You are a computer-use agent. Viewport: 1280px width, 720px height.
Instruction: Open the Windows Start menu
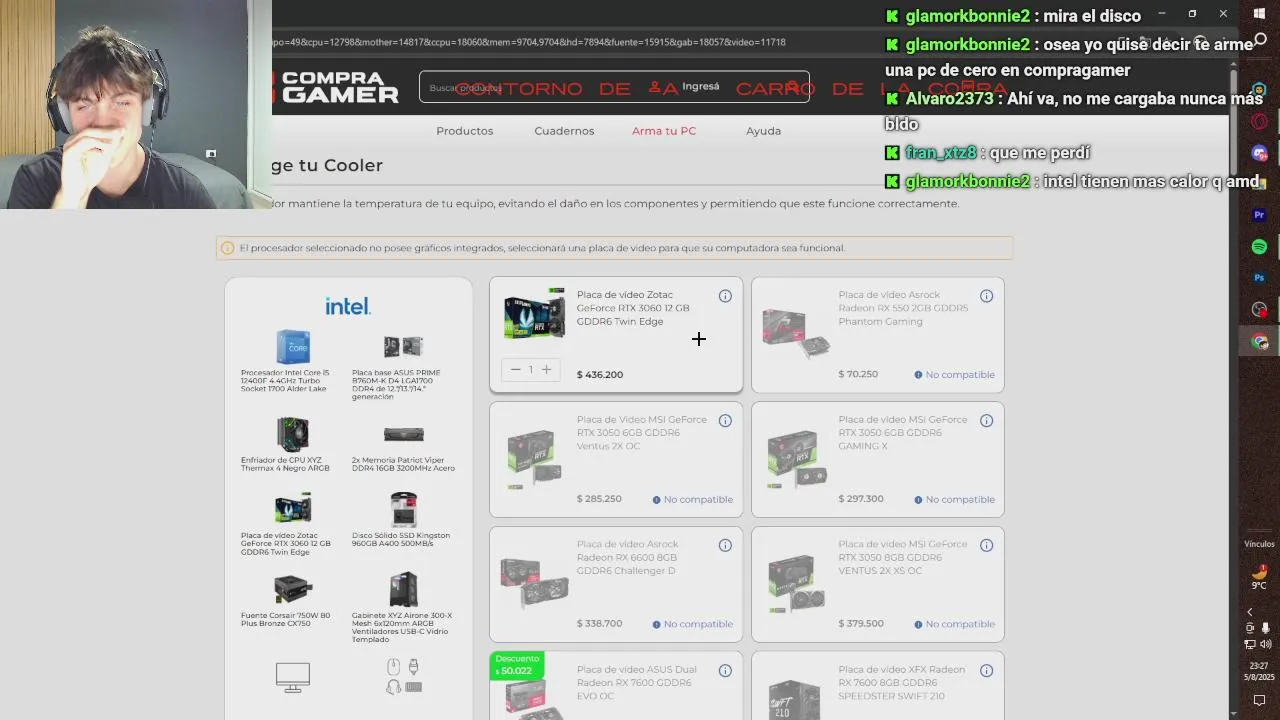coord(1259,13)
